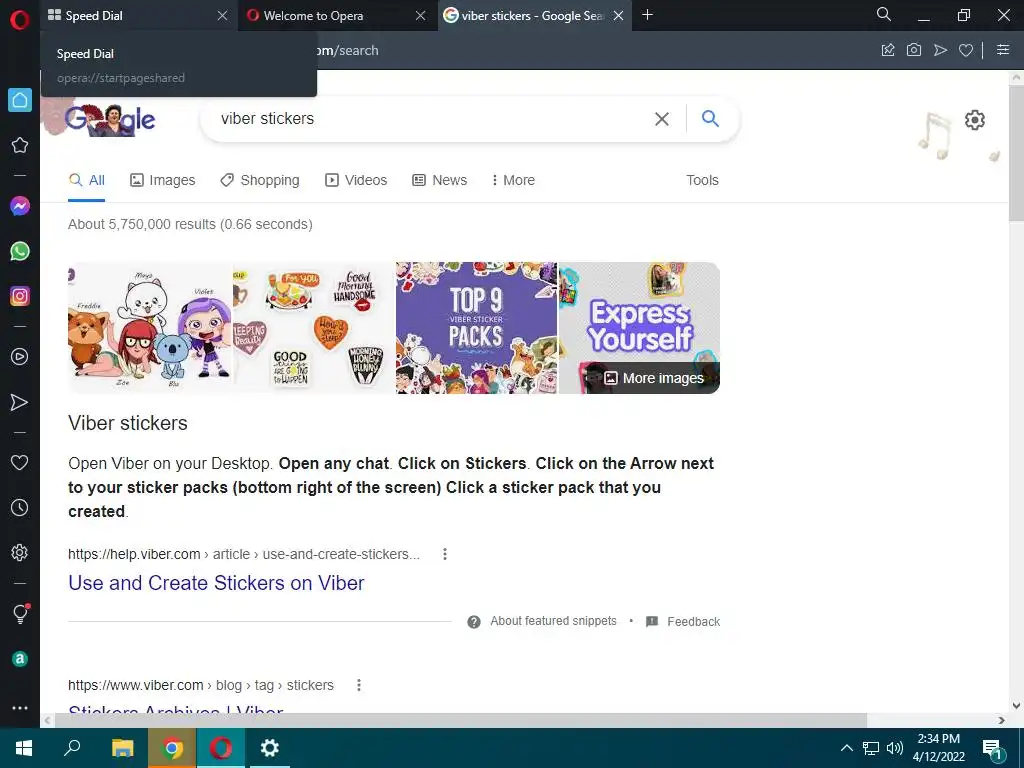Save page with the address bar heart icon
Image resolution: width=1024 pixels, height=768 pixels.
pos(966,50)
